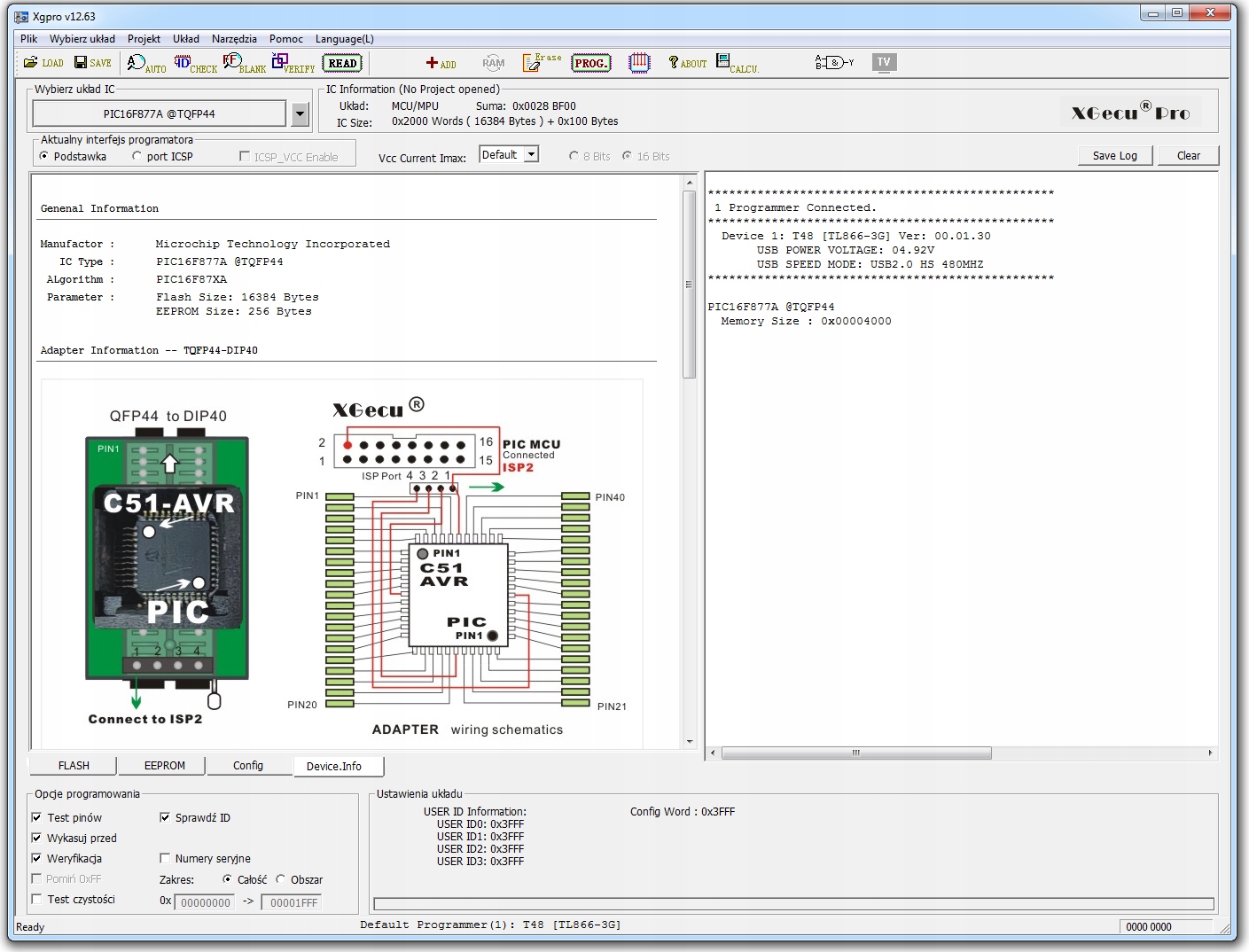Uncheck the Test pinów checkbox

(37, 817)
